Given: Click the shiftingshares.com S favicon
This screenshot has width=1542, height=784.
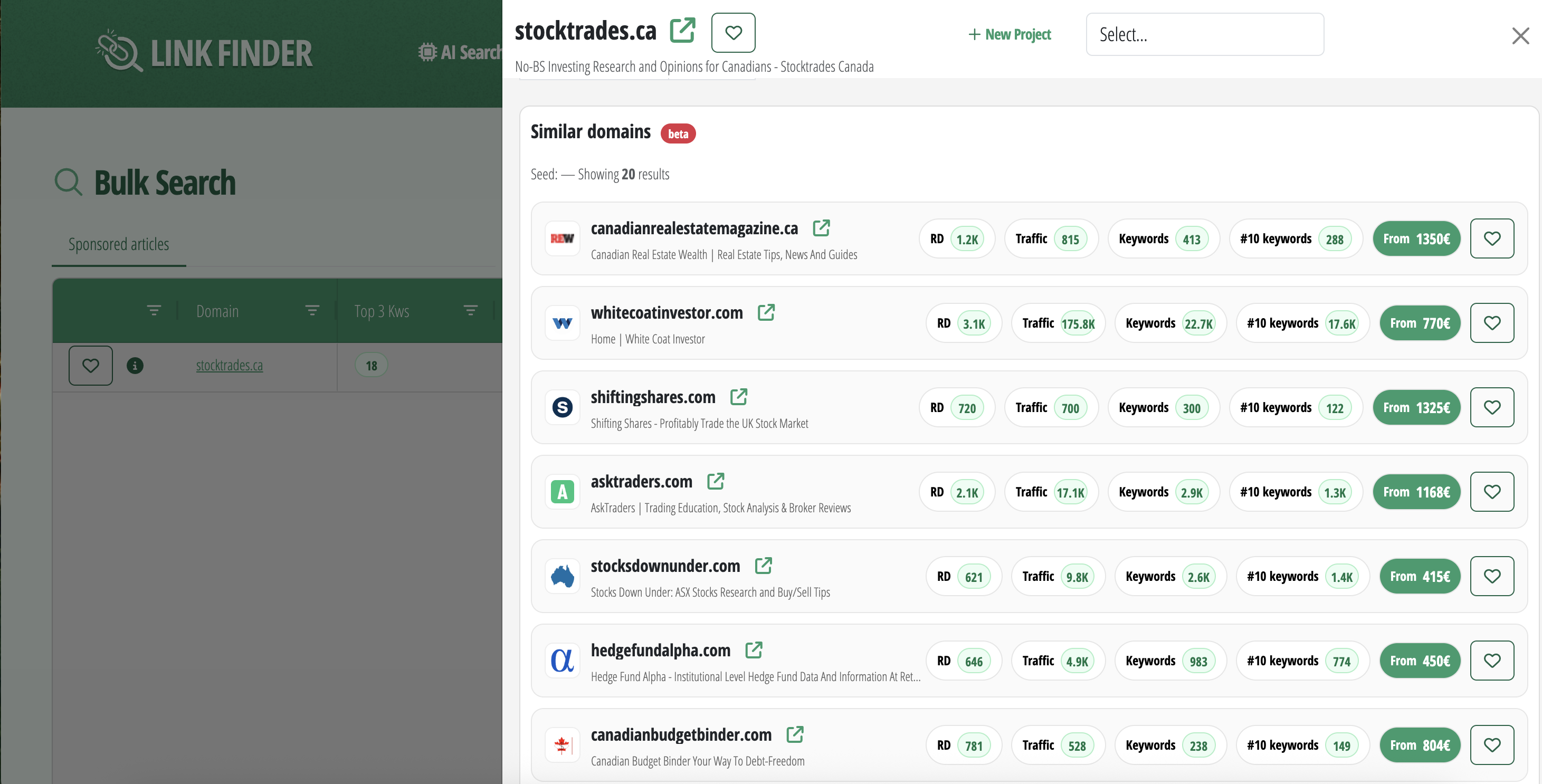Looking at the screenshot, I should (x=562, y=407).
